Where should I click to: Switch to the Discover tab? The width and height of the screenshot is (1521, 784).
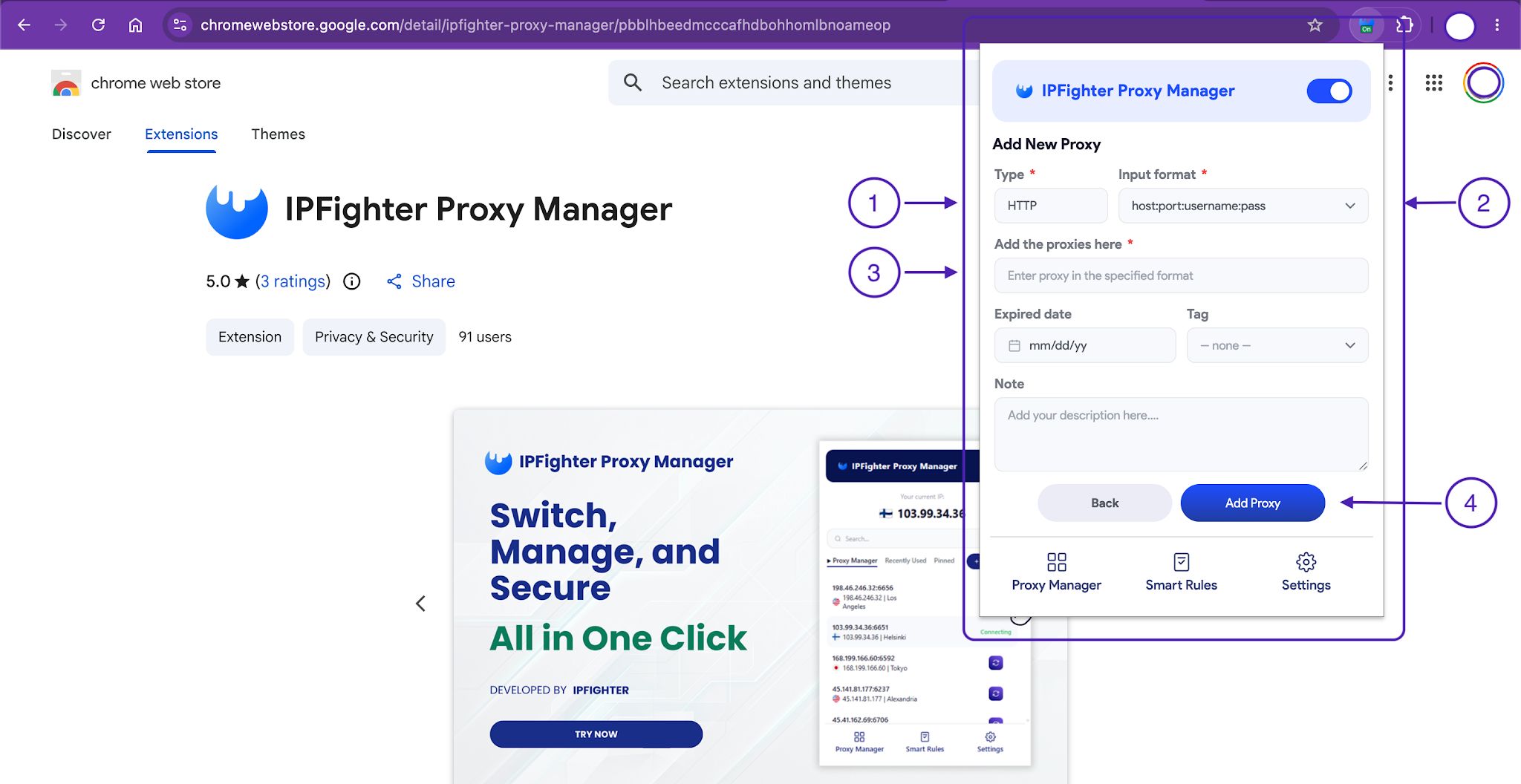pyautogui.click(x=82, y=134)
